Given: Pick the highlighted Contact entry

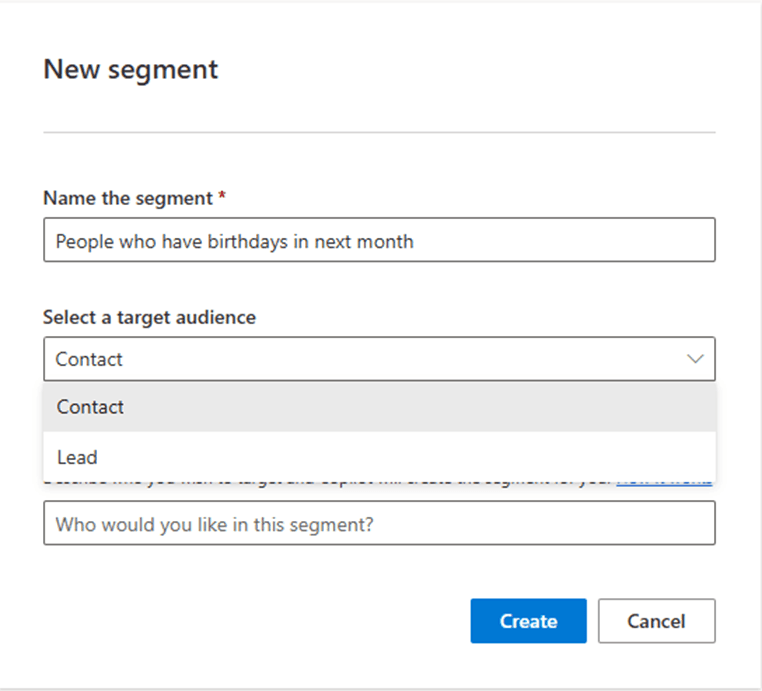Looking at the screenshot, I should [379, 407].
